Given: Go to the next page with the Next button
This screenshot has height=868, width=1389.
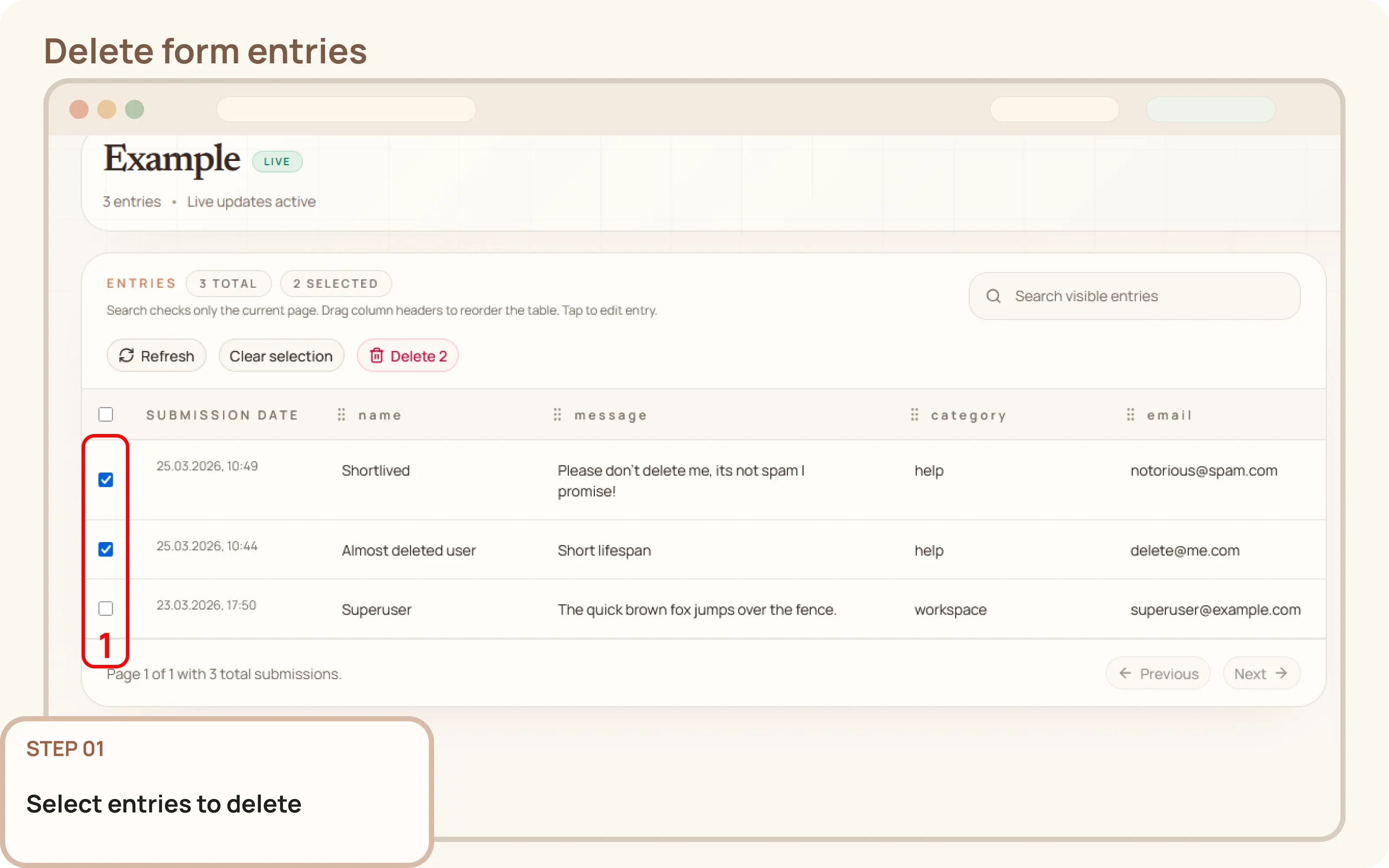Looking at the screenshot, I should 1261,674.
